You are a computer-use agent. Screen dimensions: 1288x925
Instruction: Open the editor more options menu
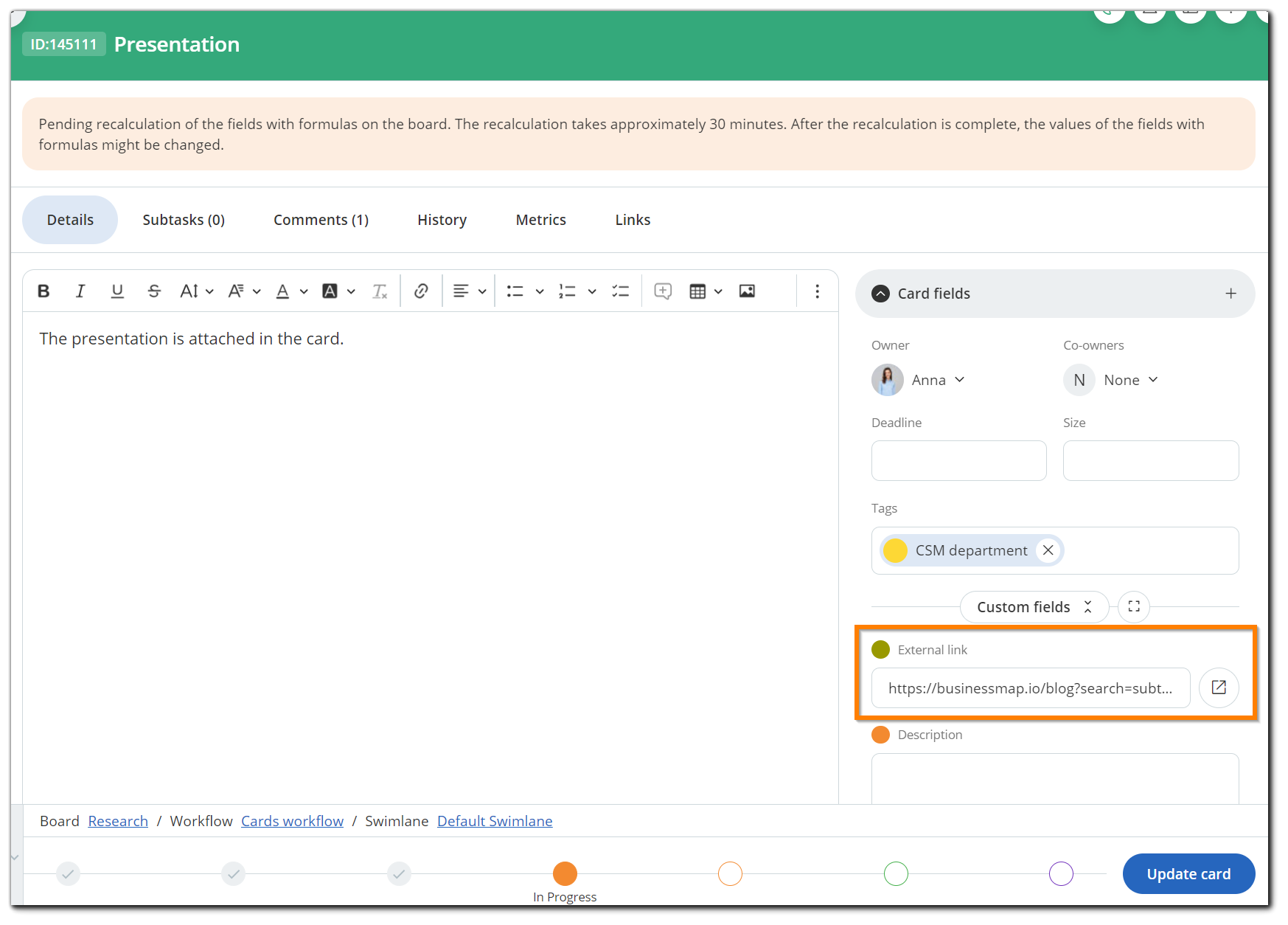(817, 291)
